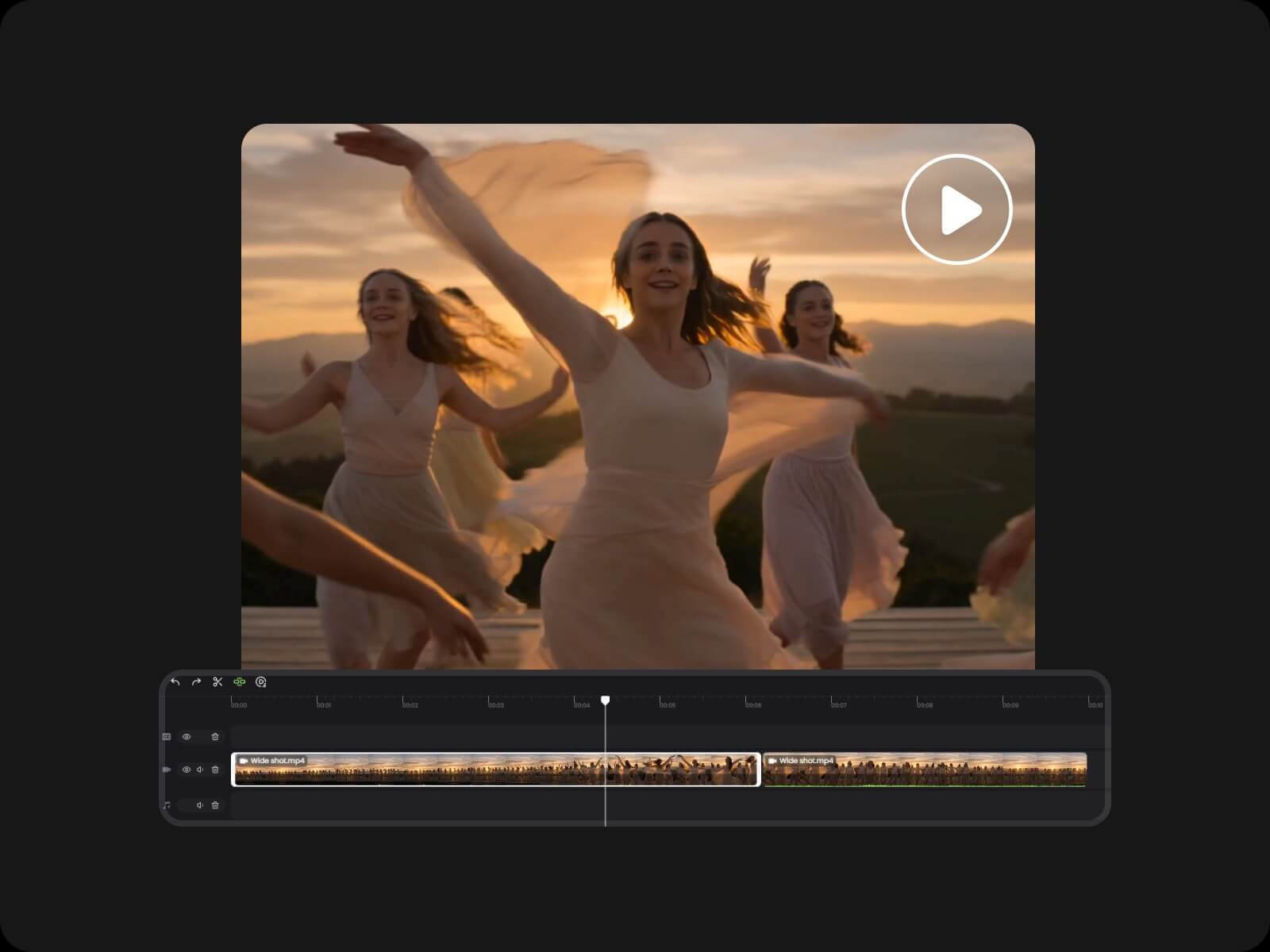The height and width of the screenshot is (952, 1270).
Task: Click the 00:03 mark on the ruler
Action: (x=496, y=704)
